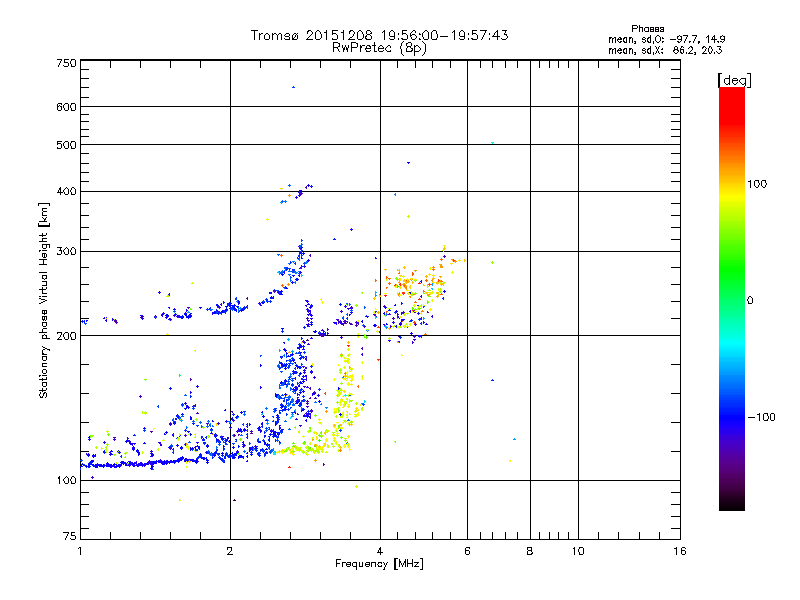800x600 pixels.
Task: Click the black bottom of the phase colorbar
Action: [732, 503]
